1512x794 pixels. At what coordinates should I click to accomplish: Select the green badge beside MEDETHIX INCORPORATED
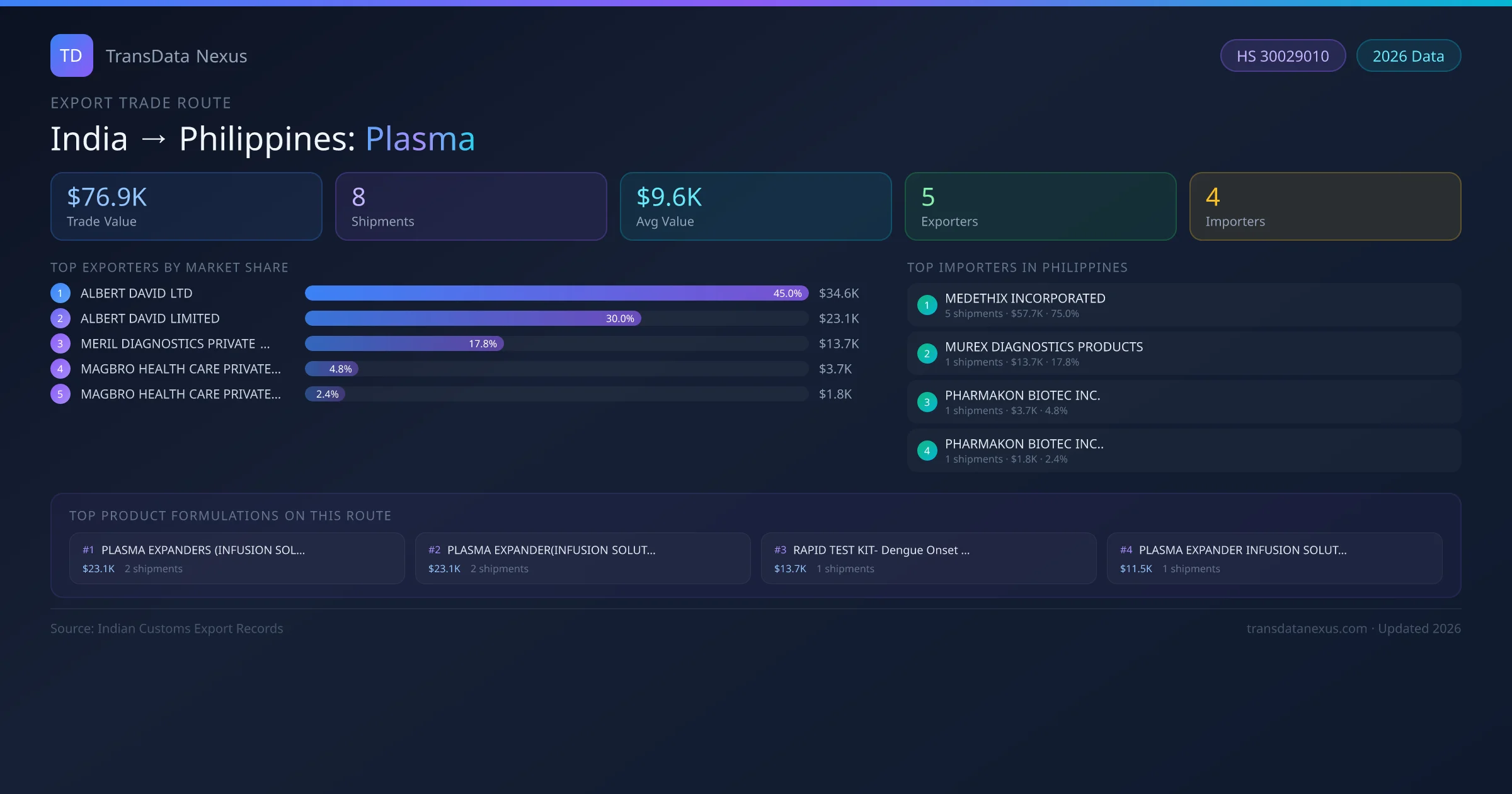(x=927, y=304)
